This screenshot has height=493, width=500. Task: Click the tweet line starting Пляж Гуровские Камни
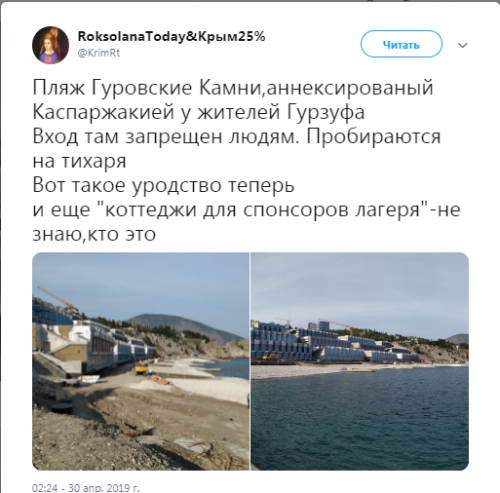(233, 88)
